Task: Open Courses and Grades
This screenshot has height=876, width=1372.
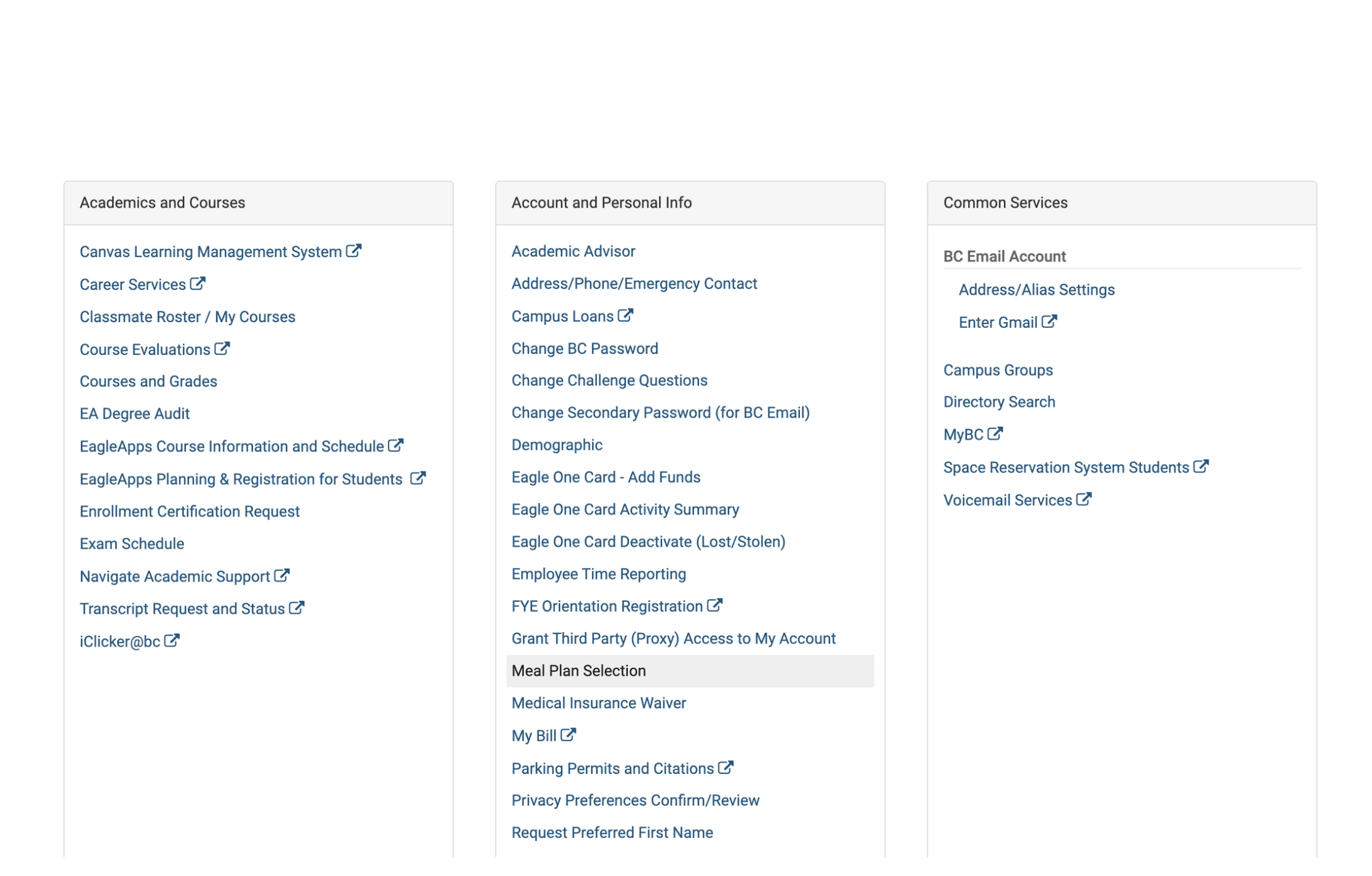Action: [148, 381]
